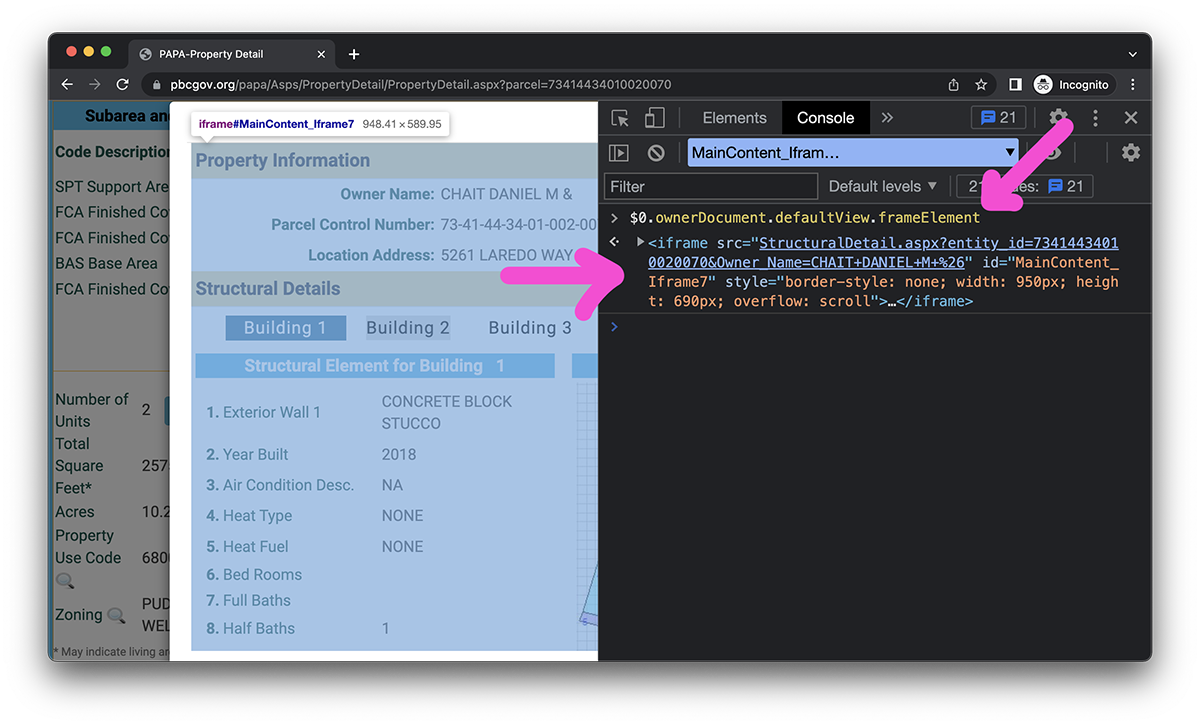Click the Parcel Control Number label

pyautogui.click(x=353, y=225)
